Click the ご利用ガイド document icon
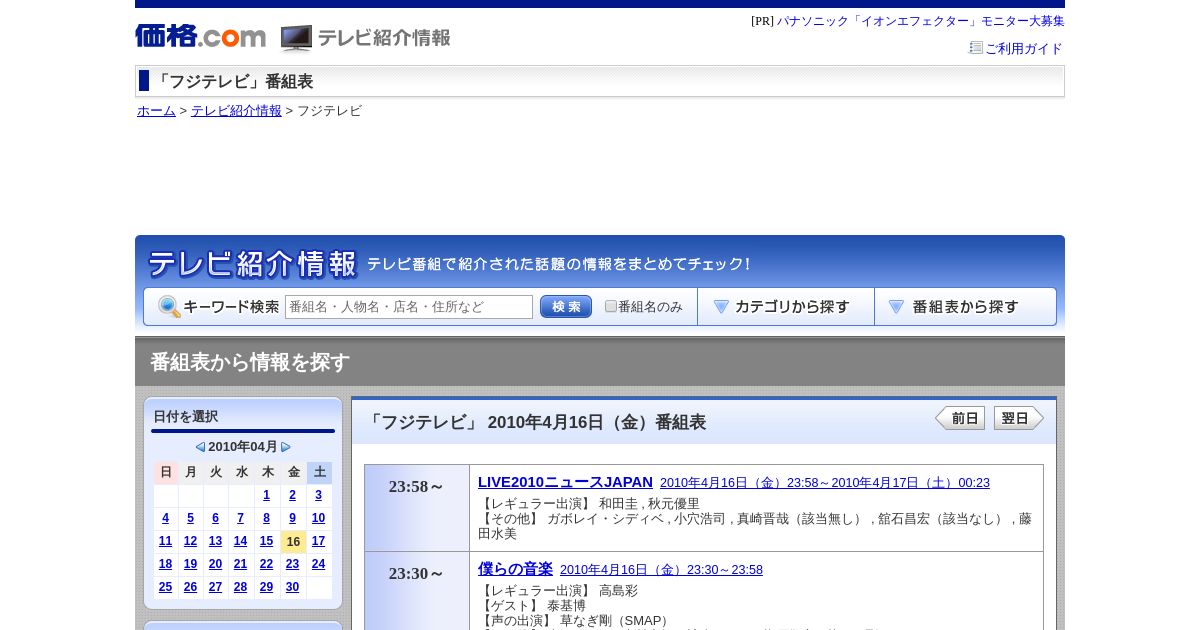This screenshot has width=1200, height=630. (976, 47)
